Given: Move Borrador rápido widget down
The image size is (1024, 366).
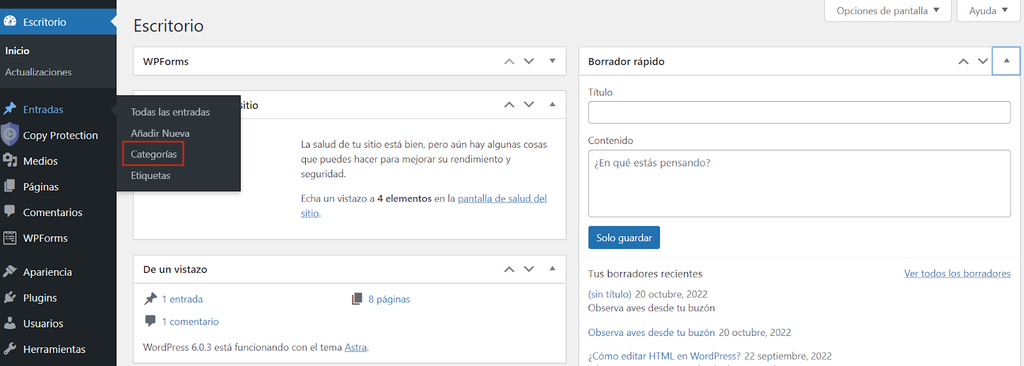Looking at the screenshot, I should point(982,61).
